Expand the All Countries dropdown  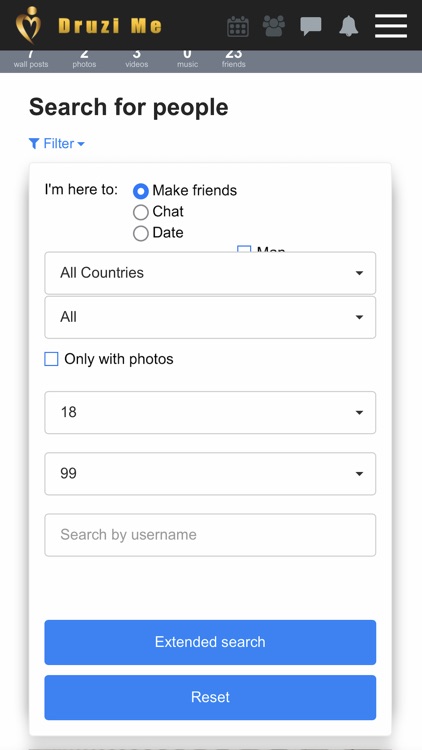click(x=210, y=273)
